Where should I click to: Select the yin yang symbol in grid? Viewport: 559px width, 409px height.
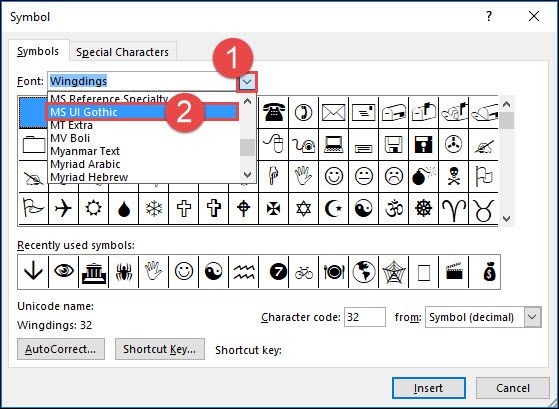[364, 208]
